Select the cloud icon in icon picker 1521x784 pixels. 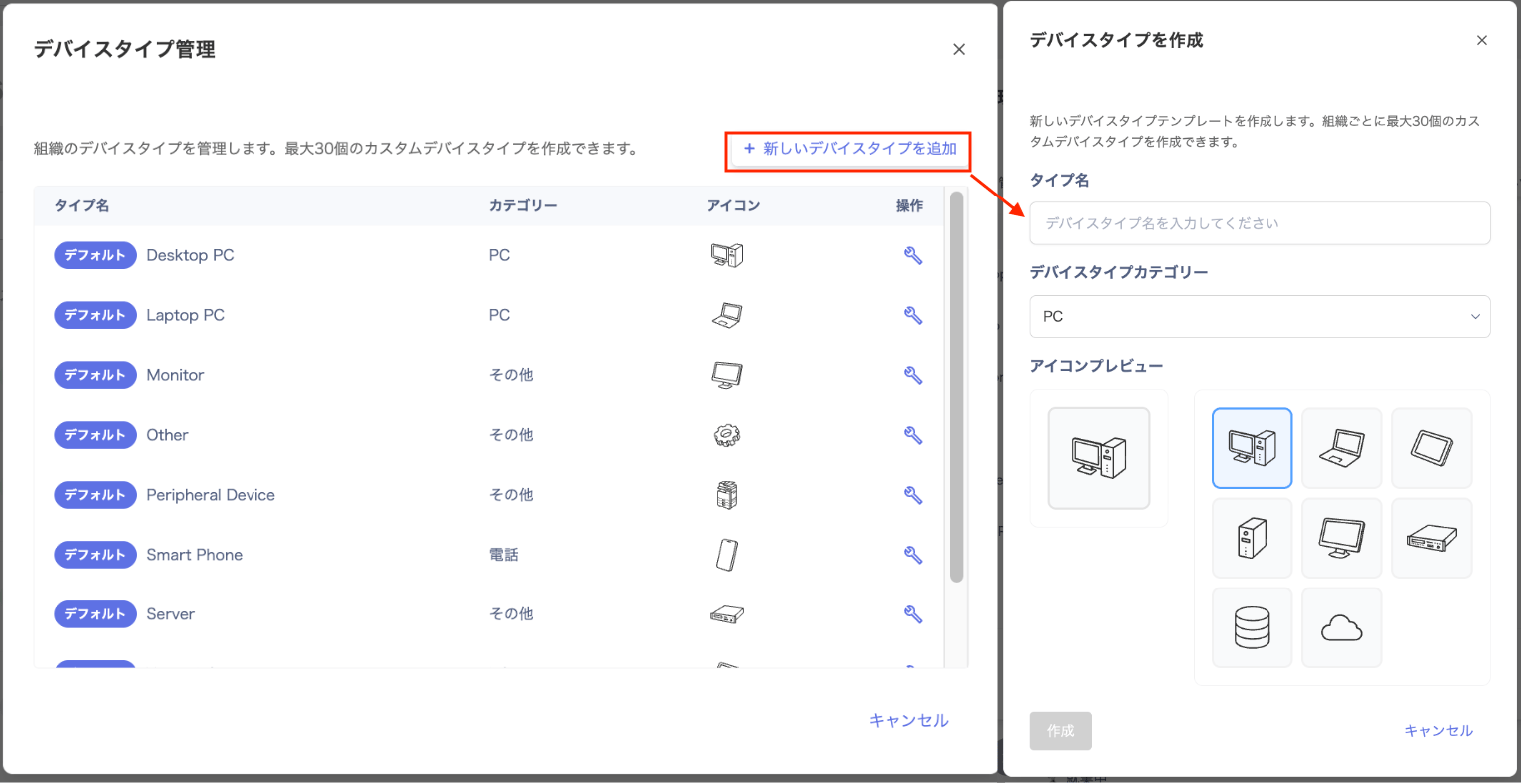1341,627
